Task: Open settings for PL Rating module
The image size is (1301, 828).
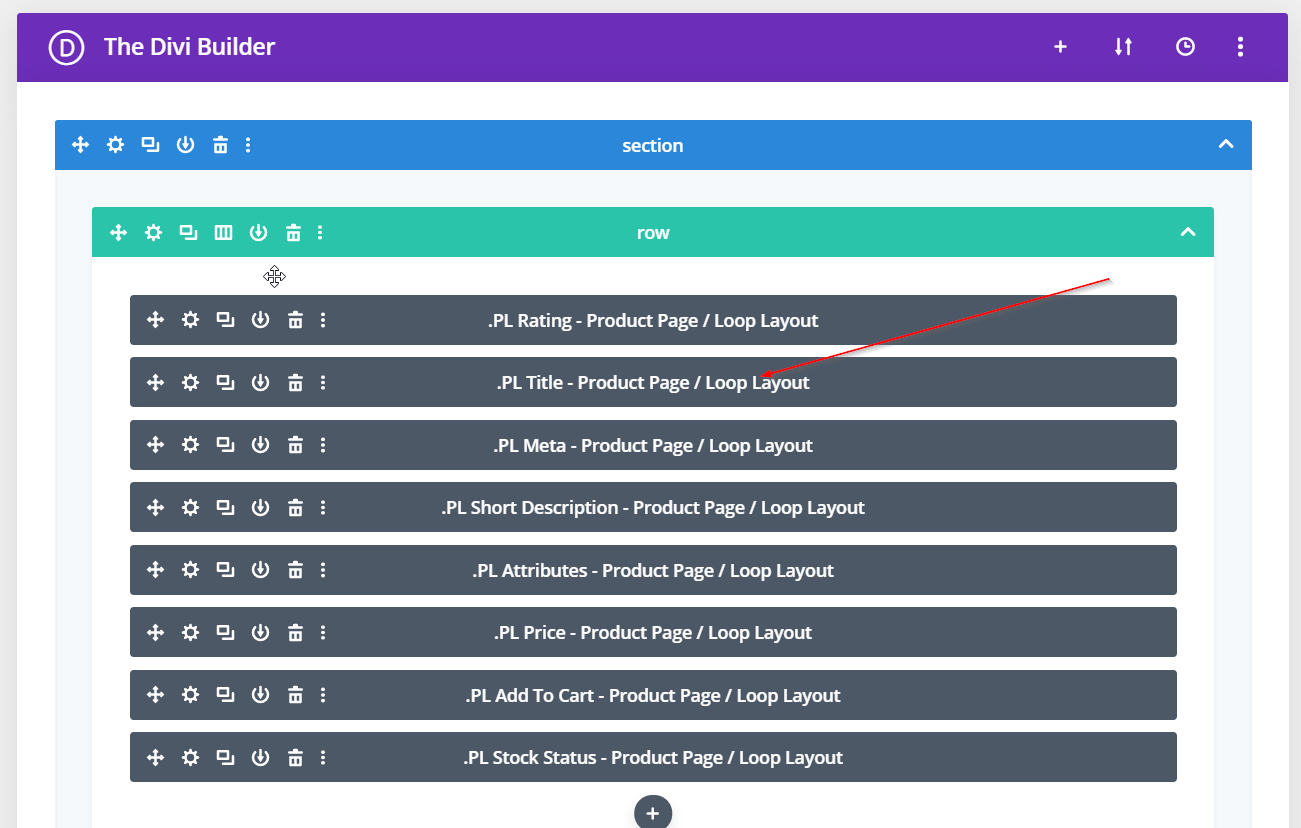Action: pos(190,320)
